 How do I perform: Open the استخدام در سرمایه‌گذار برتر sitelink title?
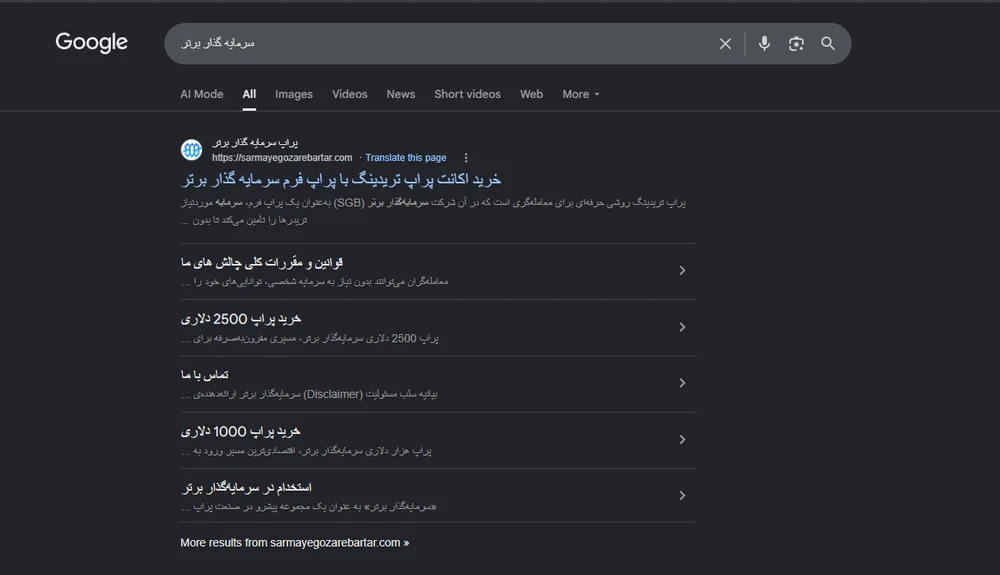pos(246,488)
